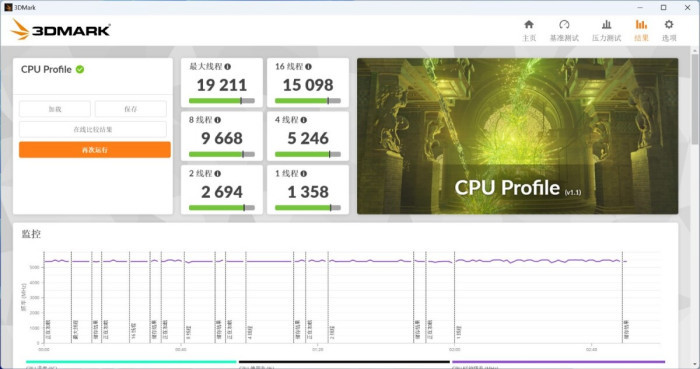Click the 加载 (Load) button
This screenshot has height=369, width=700.
click(x=55, y=109)
